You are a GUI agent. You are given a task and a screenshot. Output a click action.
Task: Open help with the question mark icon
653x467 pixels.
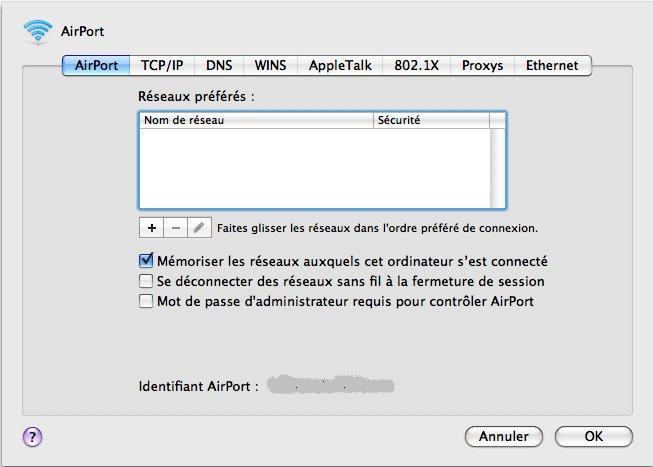(x=32, y=437)
